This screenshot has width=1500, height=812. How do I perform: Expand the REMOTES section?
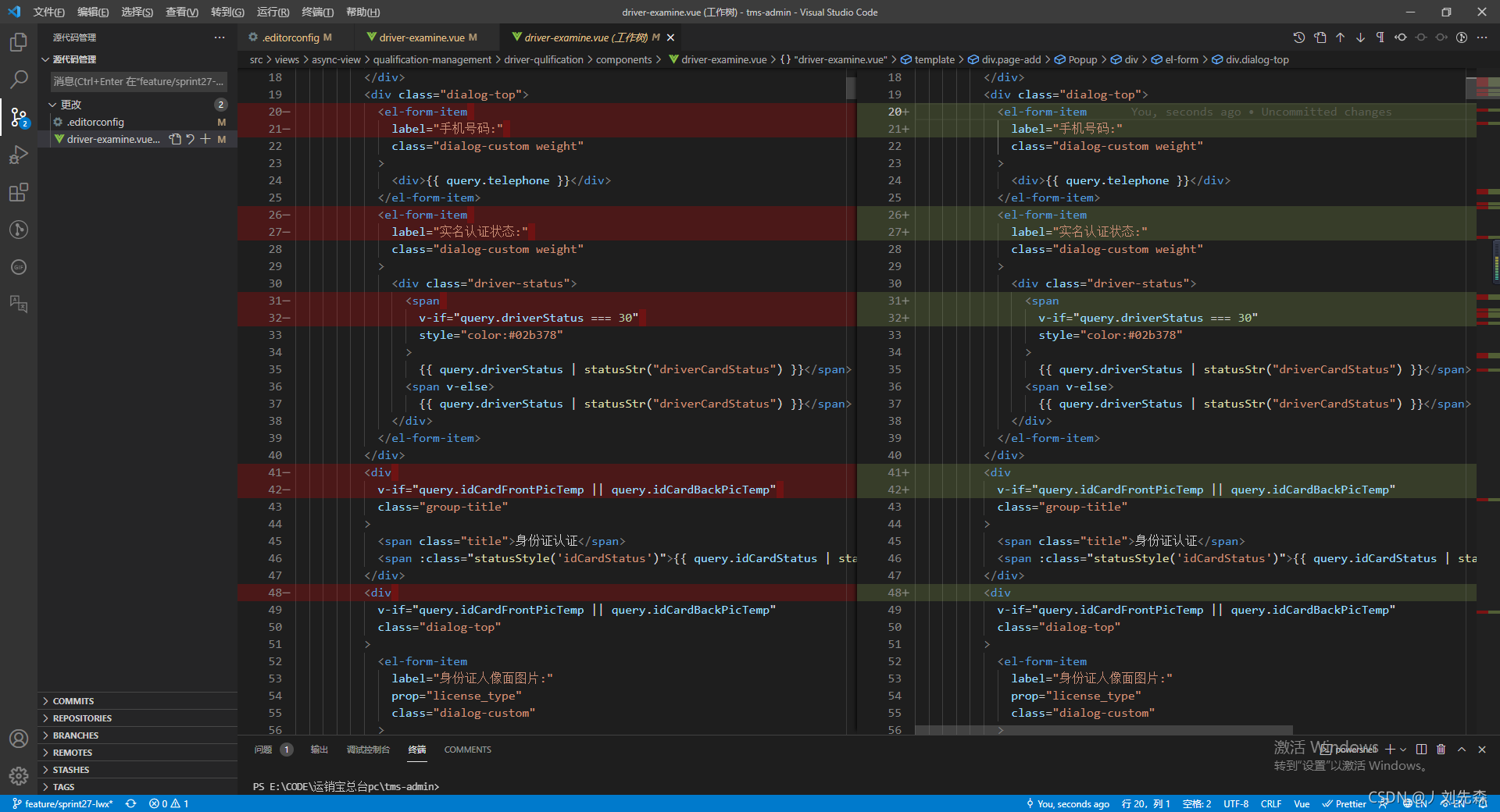coord(137,753)
